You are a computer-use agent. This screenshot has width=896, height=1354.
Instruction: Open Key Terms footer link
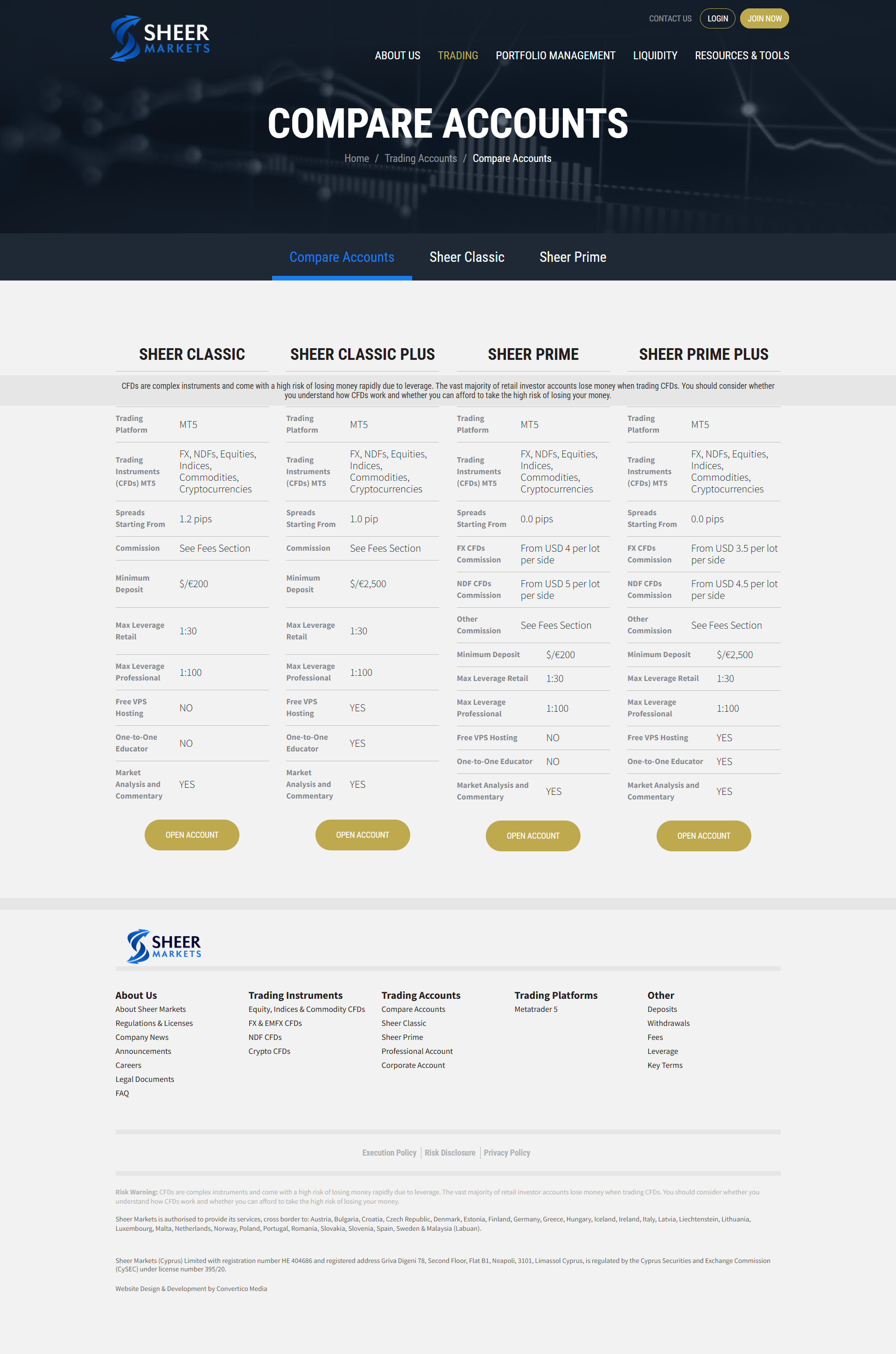(x=665, y=1066)
